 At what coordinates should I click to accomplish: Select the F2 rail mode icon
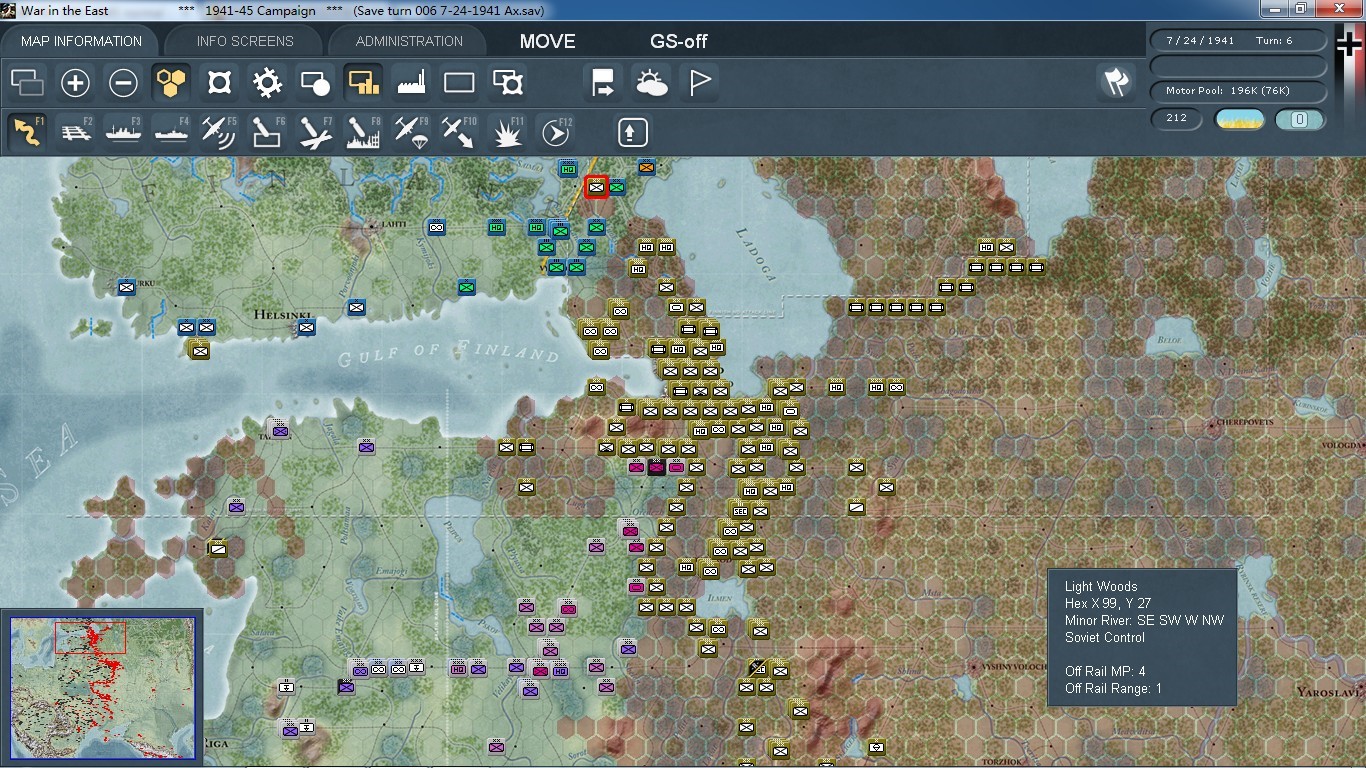75,132
